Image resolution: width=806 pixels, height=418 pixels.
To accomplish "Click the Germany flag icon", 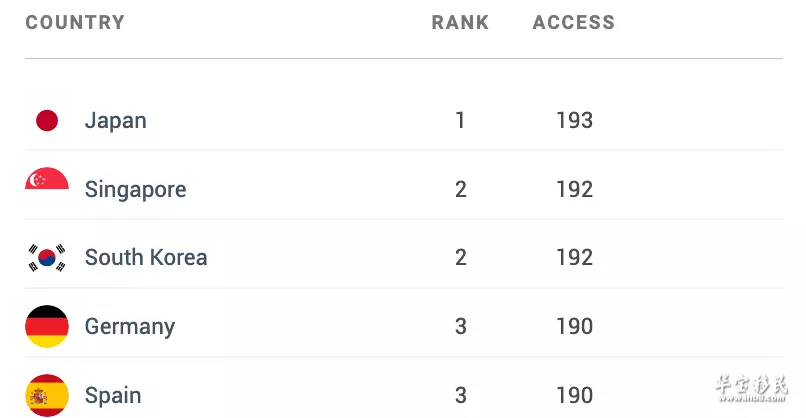I will (47, 326).
